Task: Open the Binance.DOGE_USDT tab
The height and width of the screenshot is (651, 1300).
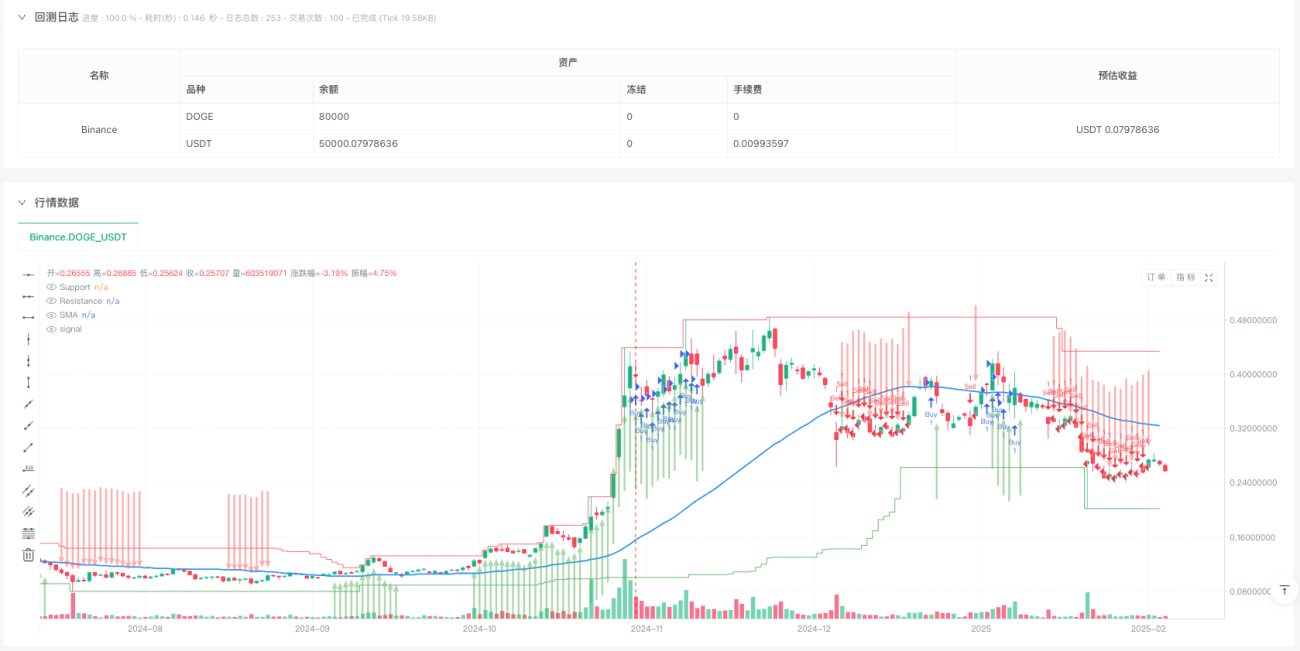Action: [78, 237]
